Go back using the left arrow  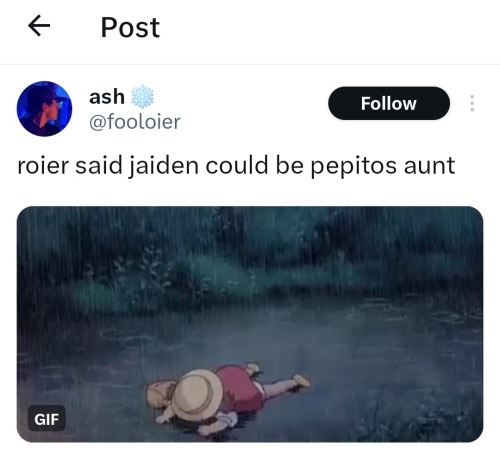click(x=39, y=26)
